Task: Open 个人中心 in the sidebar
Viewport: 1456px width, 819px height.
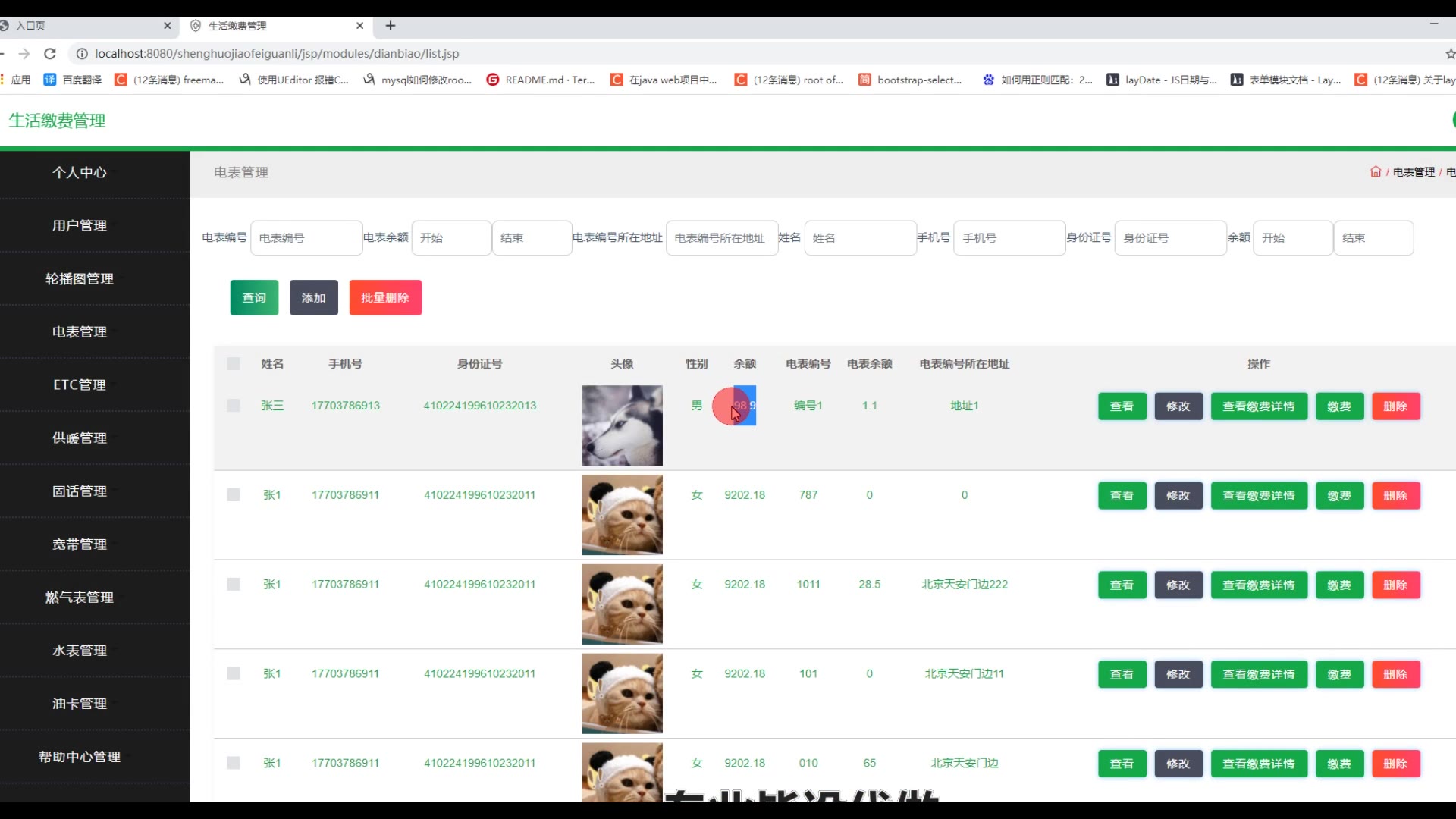Action: click(x=80, y=173)
